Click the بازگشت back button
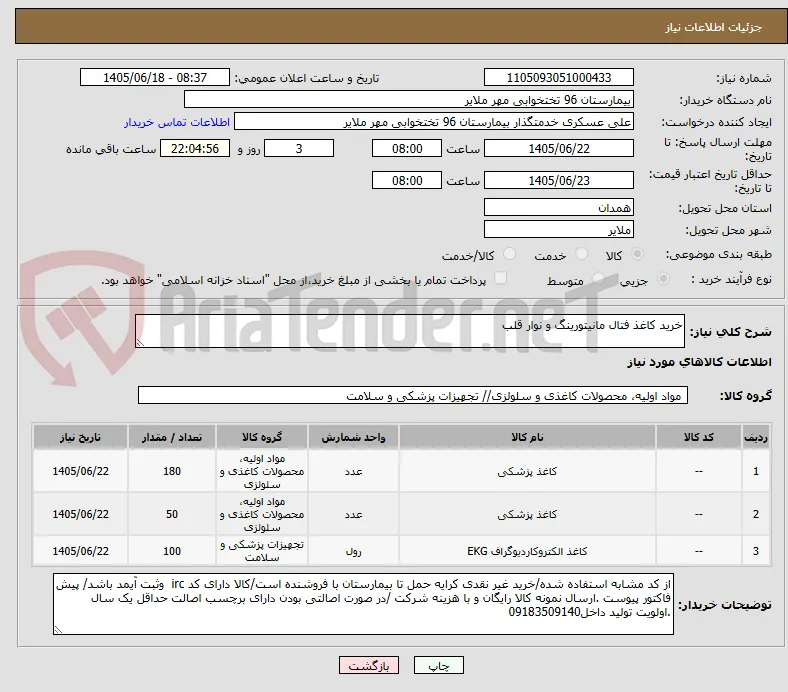This screenshot has width=788, height=692. pos(369,665)
